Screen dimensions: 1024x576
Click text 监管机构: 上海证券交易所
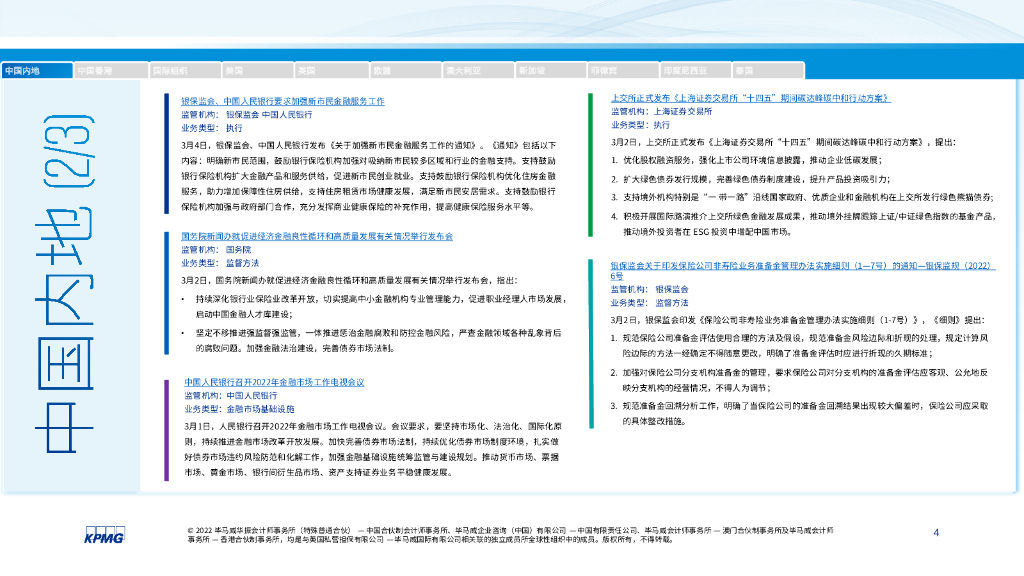[x=661, y=111]
